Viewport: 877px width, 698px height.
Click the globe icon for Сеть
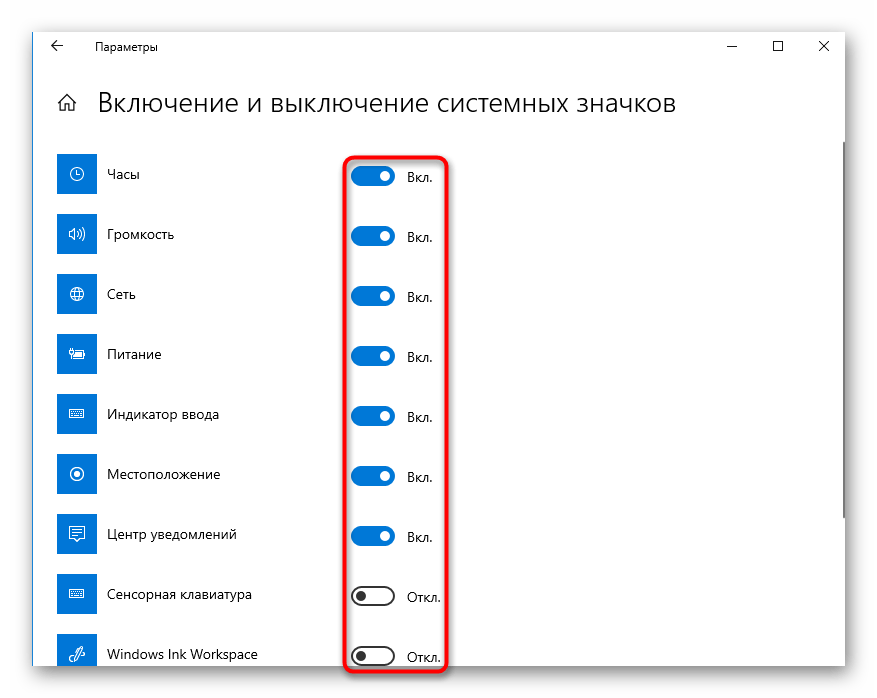[x=77, y=294]
